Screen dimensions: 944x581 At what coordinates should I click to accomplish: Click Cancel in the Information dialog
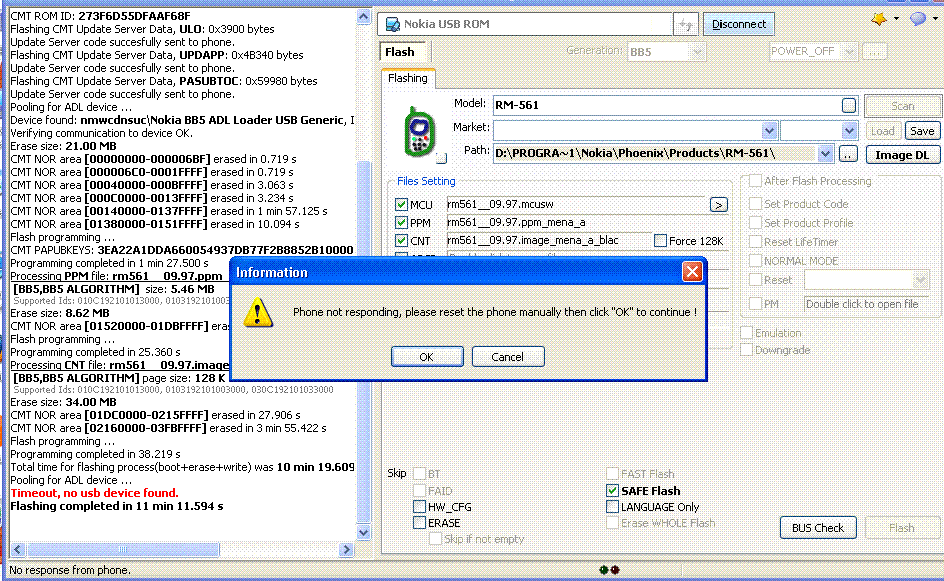pos(508,356)
